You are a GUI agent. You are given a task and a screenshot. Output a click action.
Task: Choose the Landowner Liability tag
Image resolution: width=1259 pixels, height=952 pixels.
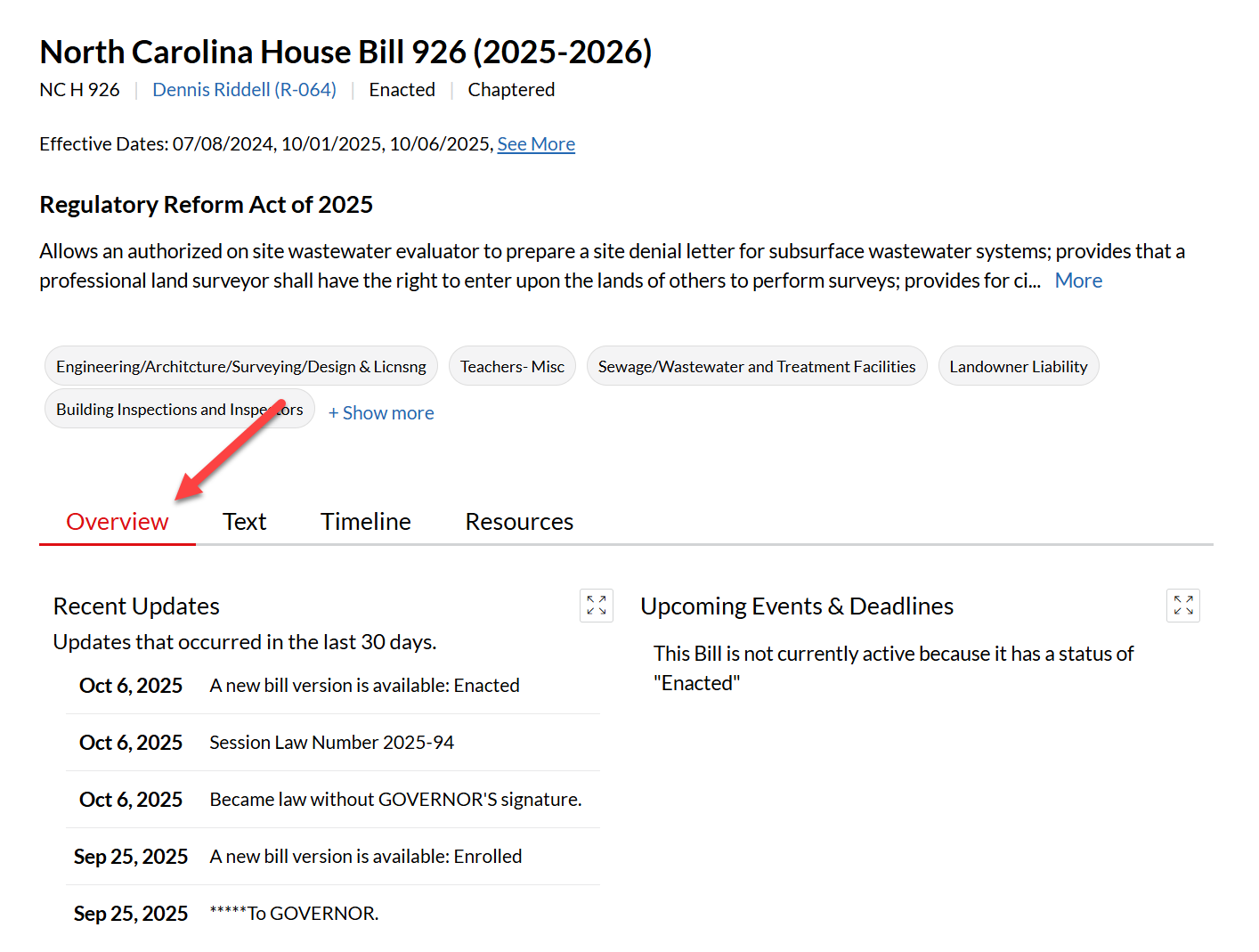(x=1018, y=367)
